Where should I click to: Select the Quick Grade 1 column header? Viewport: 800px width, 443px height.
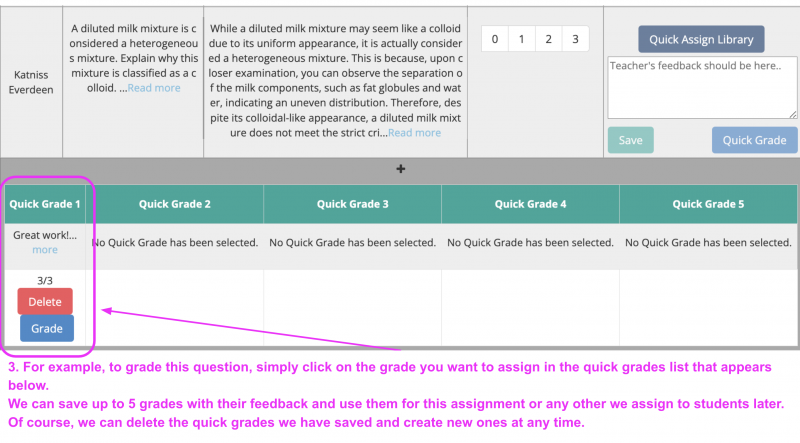point(44,204)
